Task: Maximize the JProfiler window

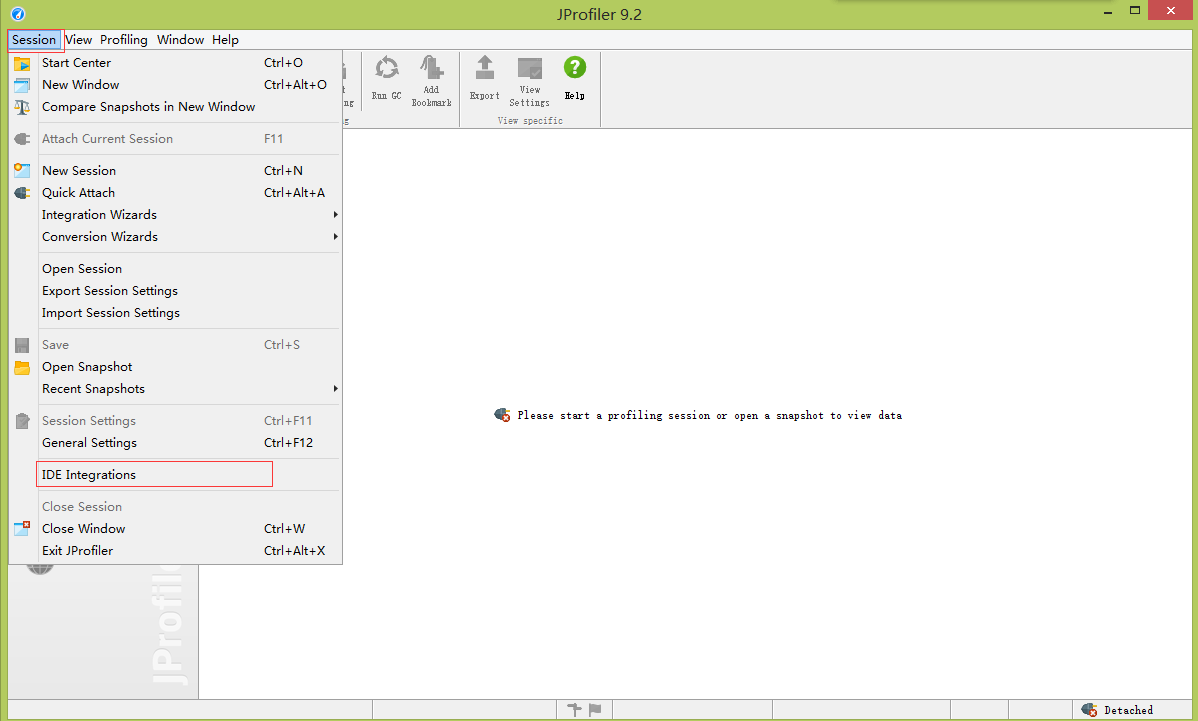Action: (1135, 11)
